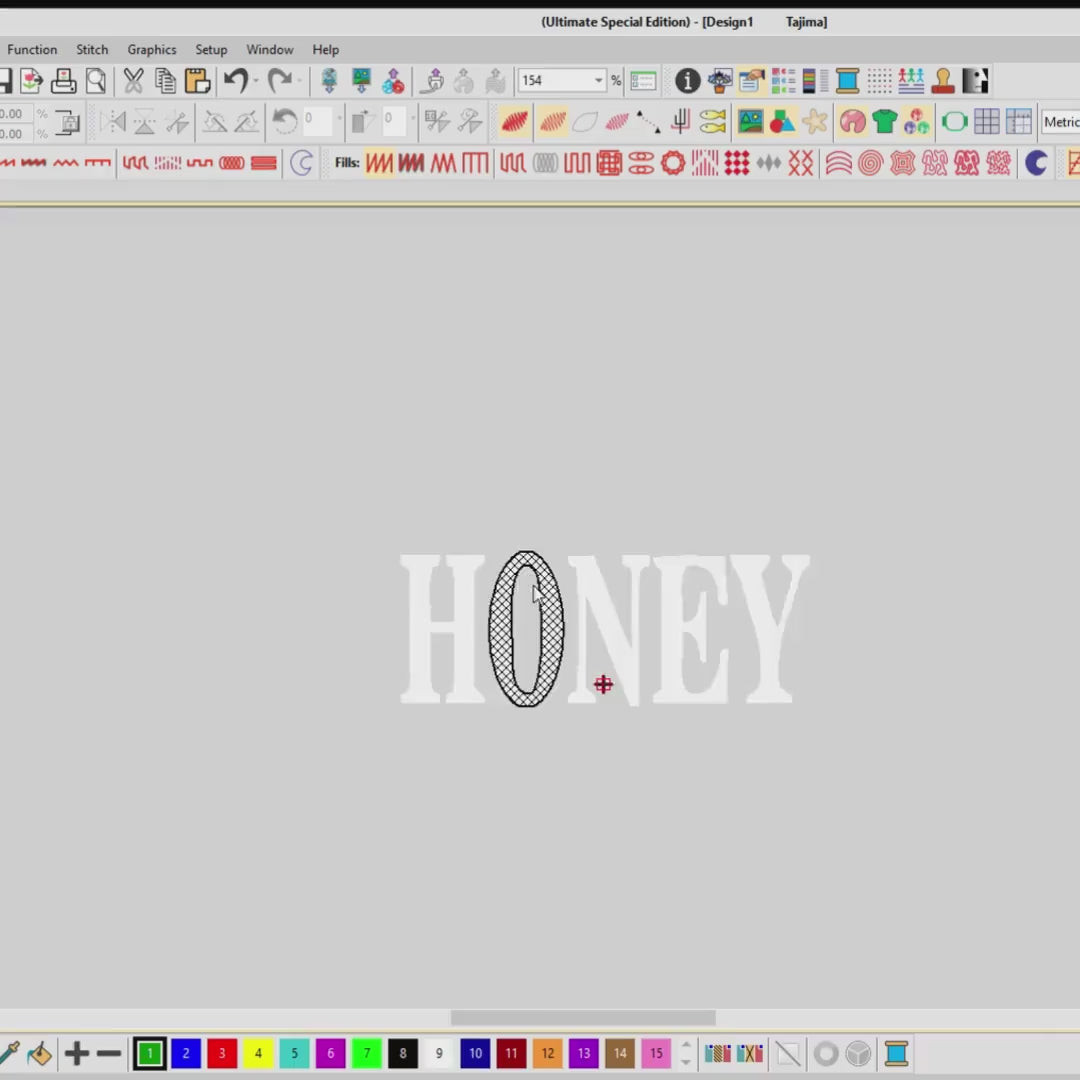Open design information via the 'i' icon
Image resolution: width=1080 pixels, height=1080 pixels.
(x=687, y=81)
